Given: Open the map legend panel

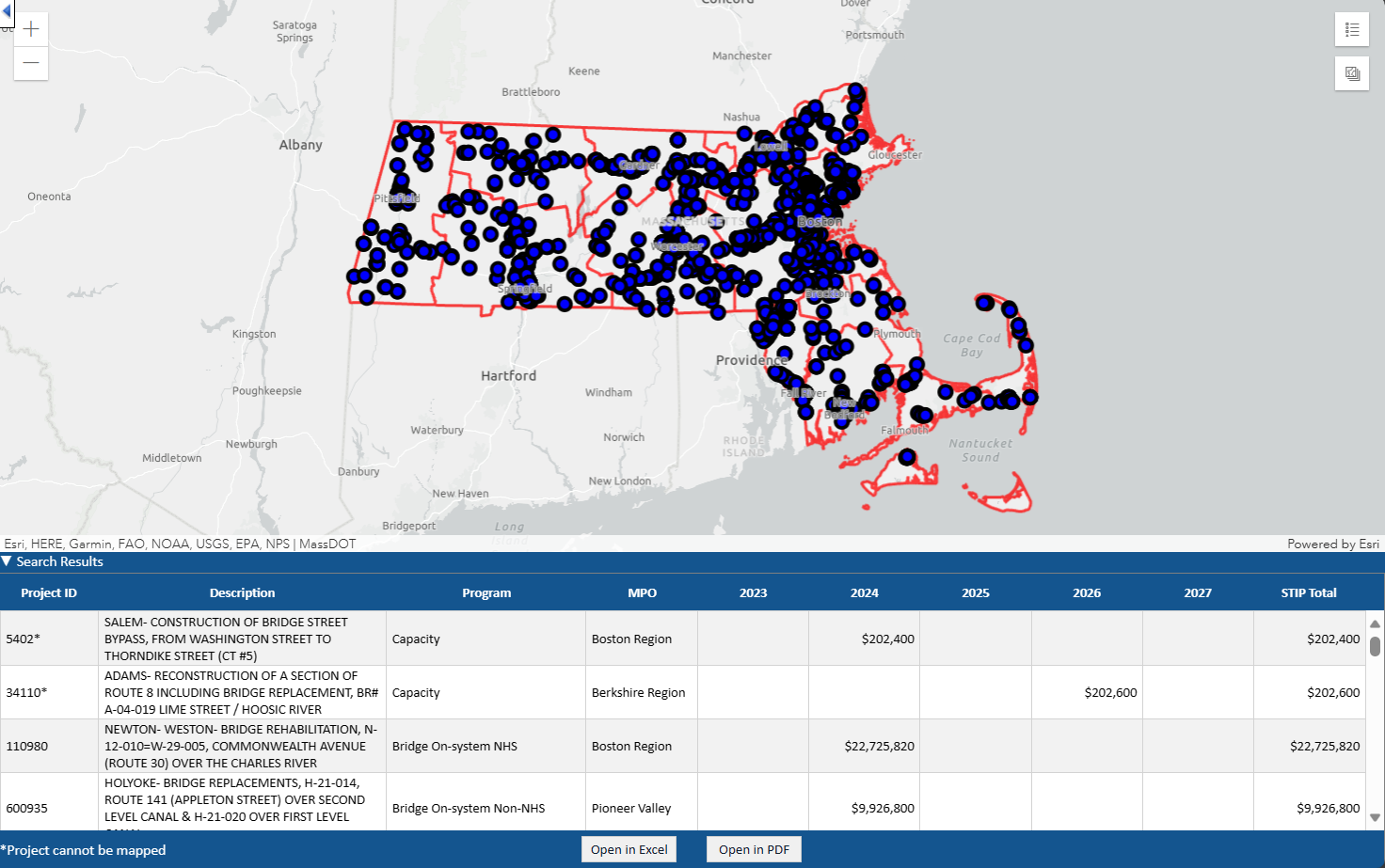Looking at the screenshot, I should coord(1352,29).
